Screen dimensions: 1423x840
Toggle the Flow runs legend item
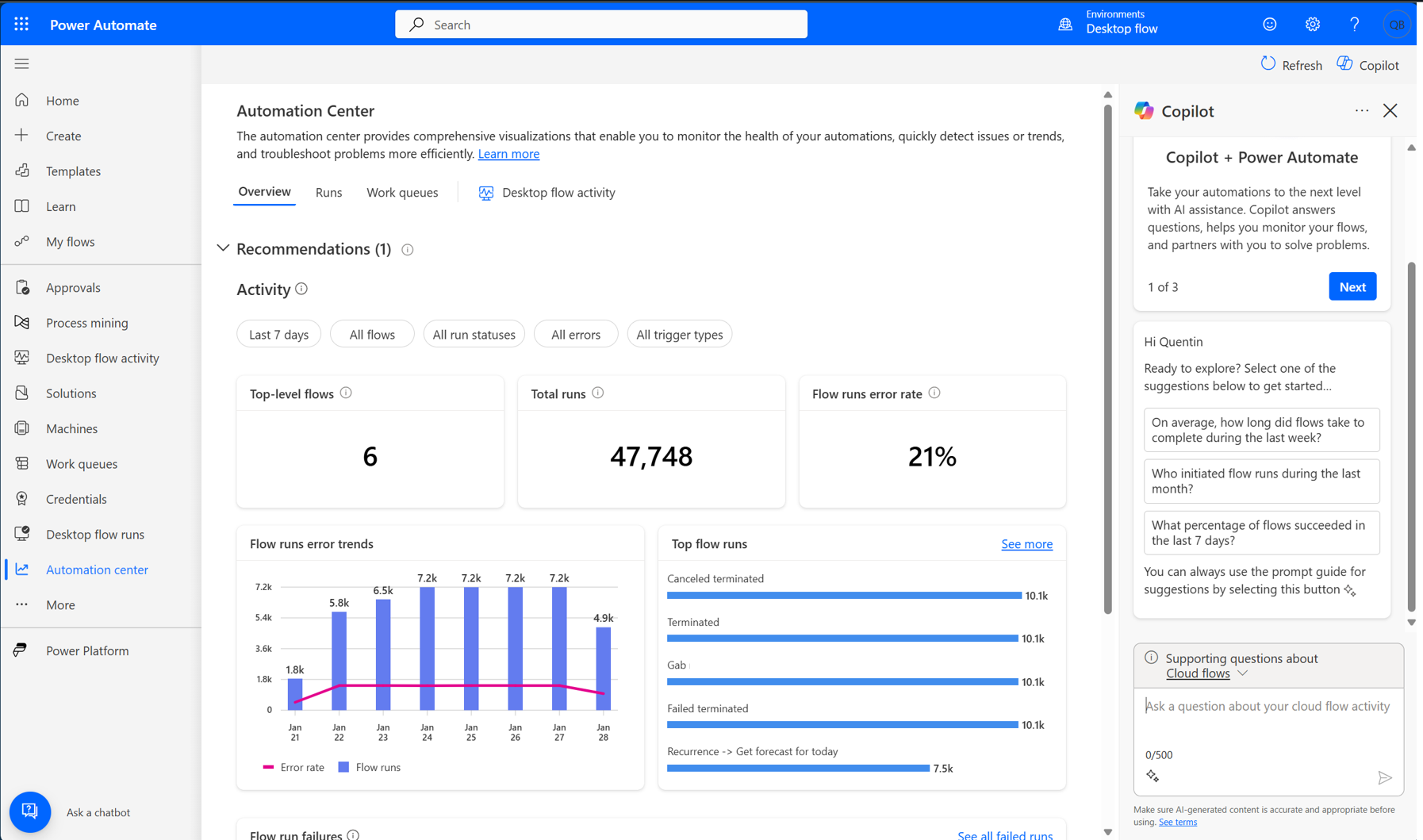(x=370, y=767)
